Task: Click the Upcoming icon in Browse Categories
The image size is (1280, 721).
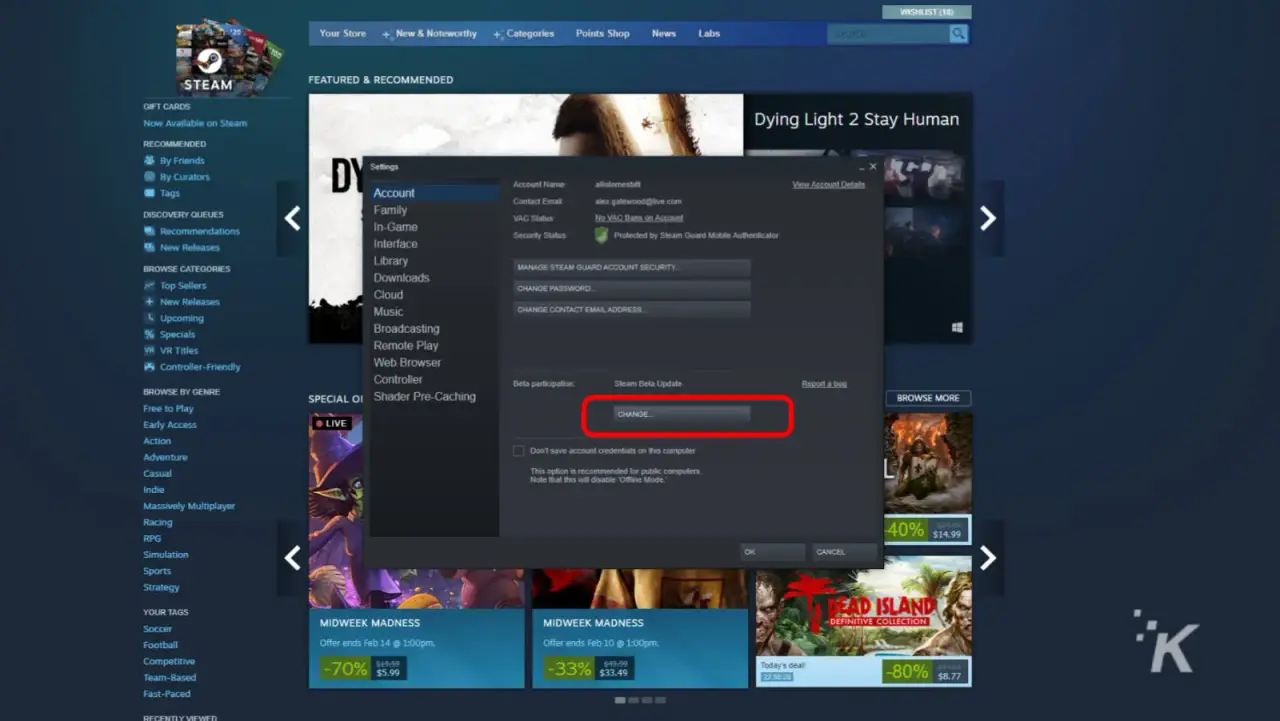Action: [x=150, y=318]
